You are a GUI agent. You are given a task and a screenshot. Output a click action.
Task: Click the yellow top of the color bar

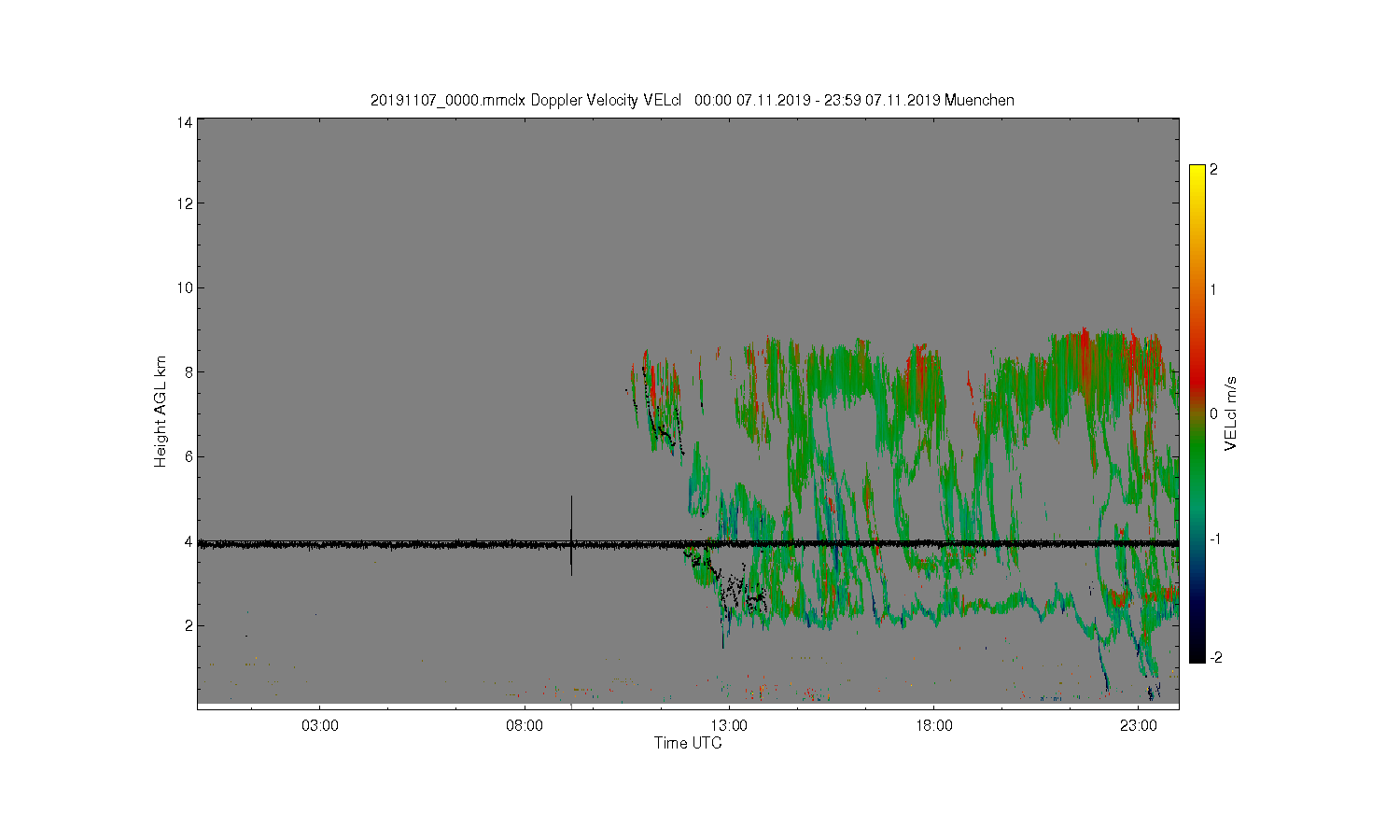tap(1197, 173)
